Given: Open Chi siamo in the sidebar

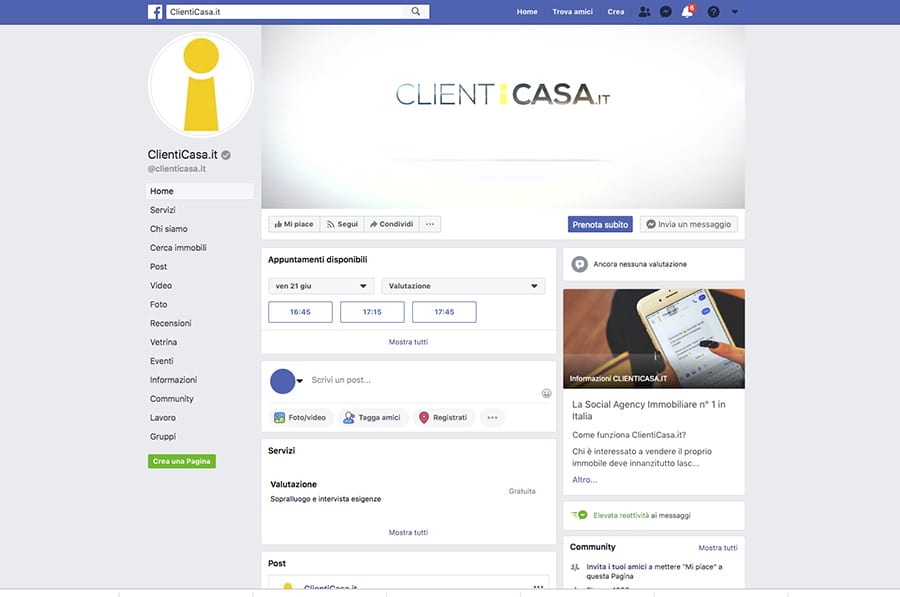Looking at the screenshot, I should click(169, 229).
